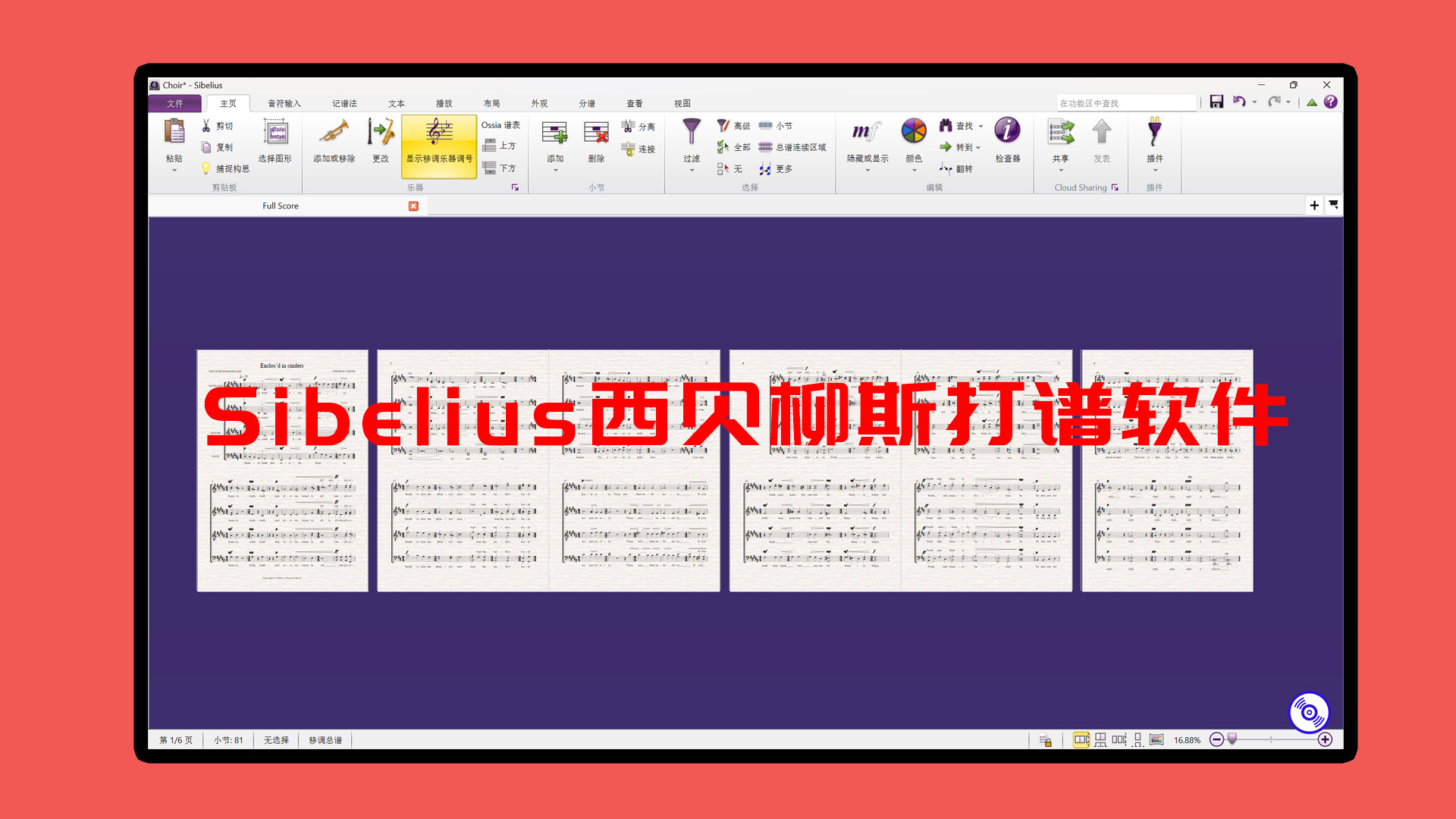This screenshot has width=1456, height=819.
Task: Click the Ossia 下方 (below) icon
Action: pos(489,168)
